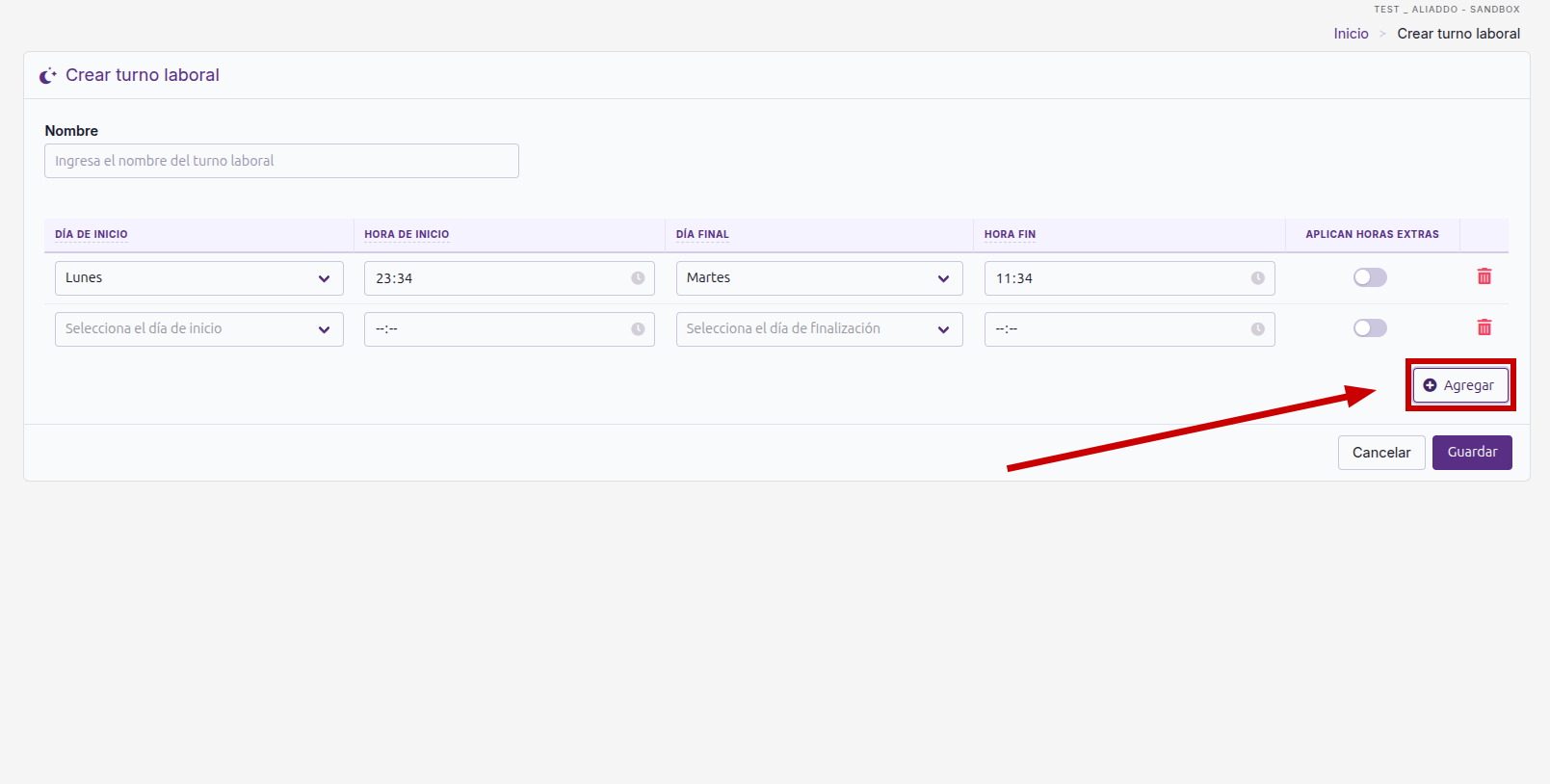Click the Cancelar button
1550x784 pixels.
tap(1381, 453)
